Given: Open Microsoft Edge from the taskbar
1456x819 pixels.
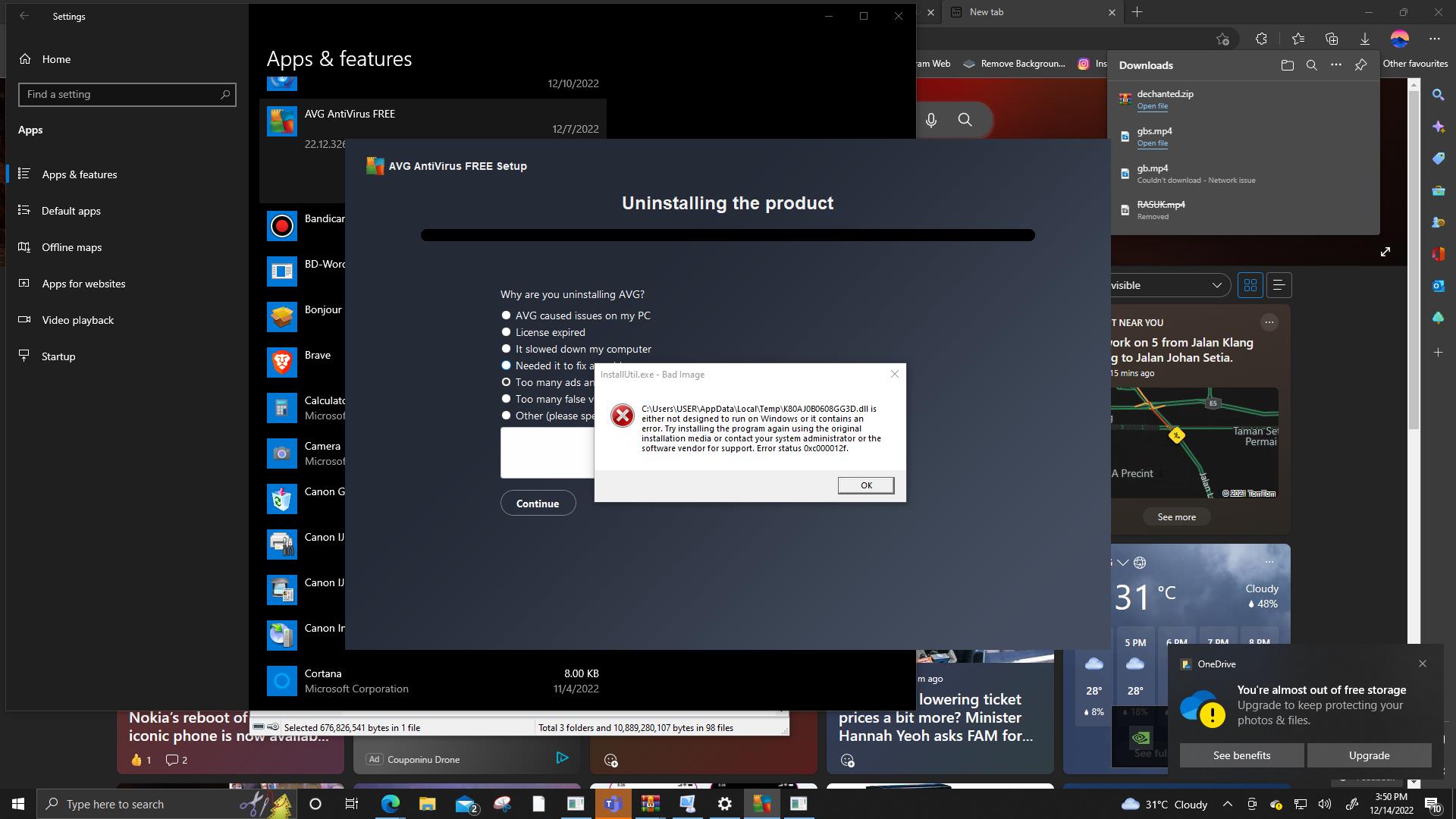Looking at the screenshot, I should point(390,804).
